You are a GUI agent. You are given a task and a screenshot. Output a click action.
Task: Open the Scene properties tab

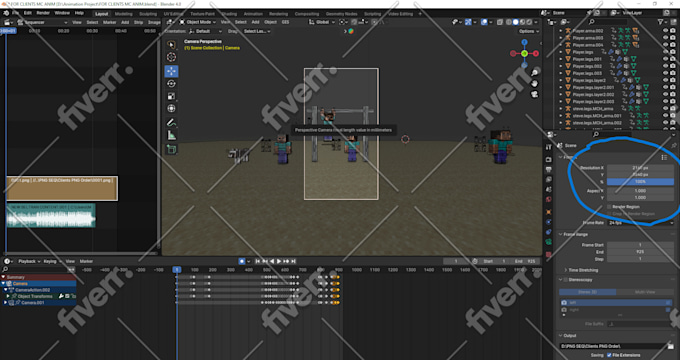(549, 189)
